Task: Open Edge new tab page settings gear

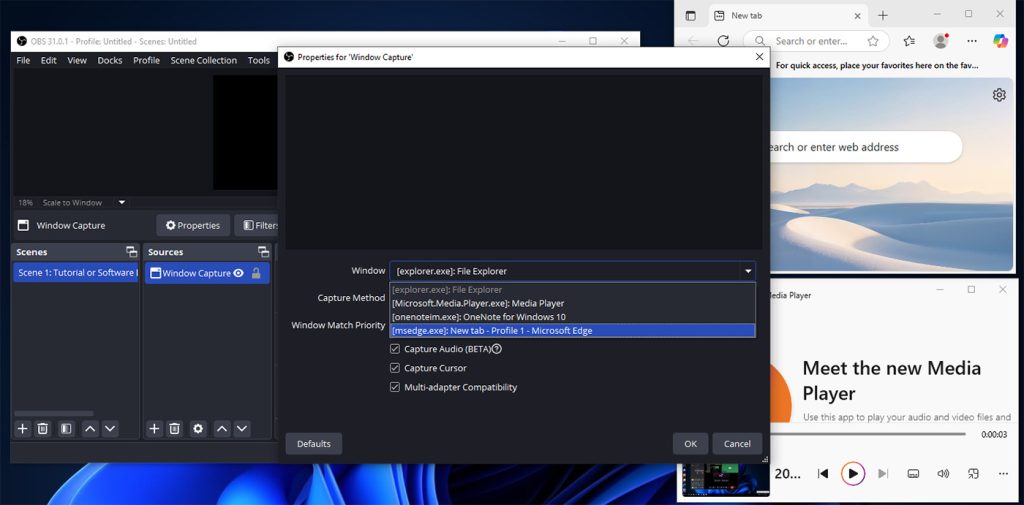Action: (999, 95)
